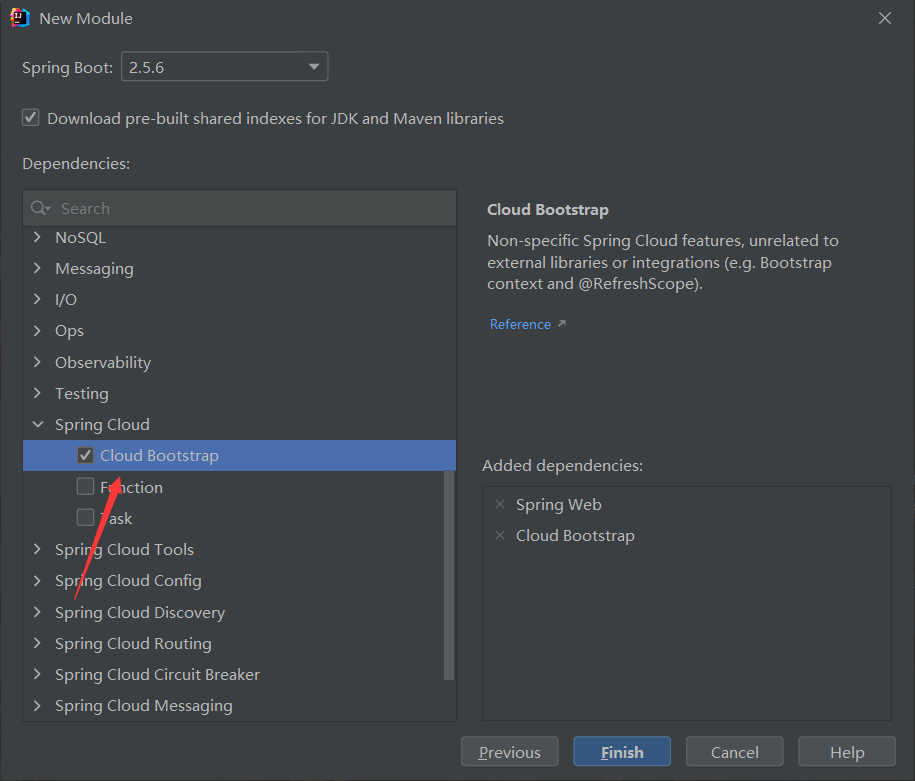Expand Spring Cloud Routing category chevron
The image size is (915, 781).
37,643
